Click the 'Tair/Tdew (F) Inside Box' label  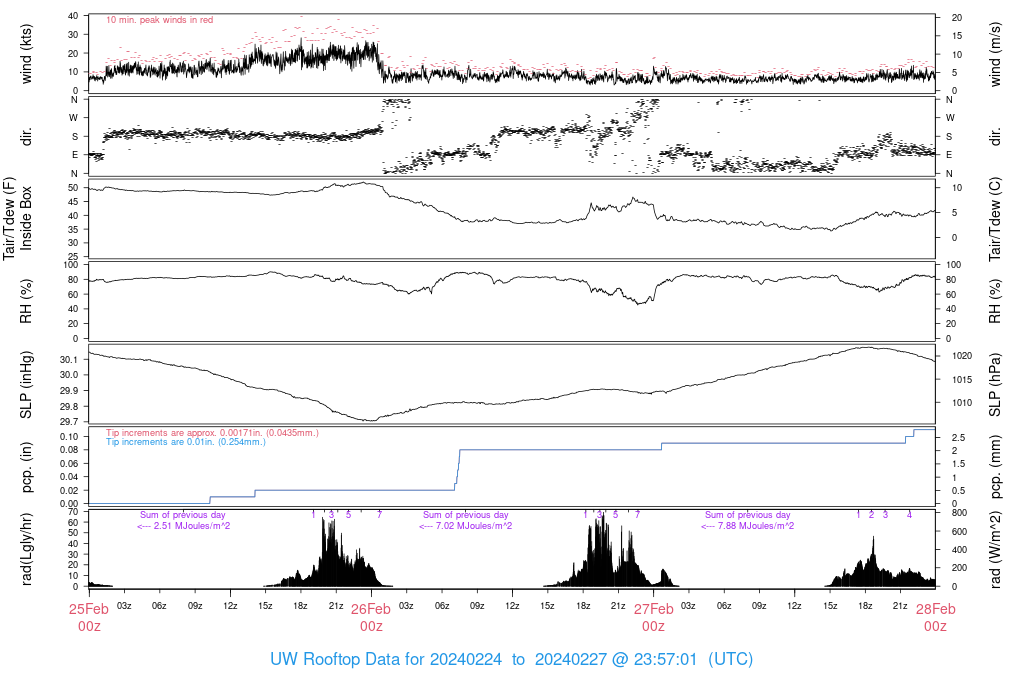pyautogui.click(x=18, y=218)
